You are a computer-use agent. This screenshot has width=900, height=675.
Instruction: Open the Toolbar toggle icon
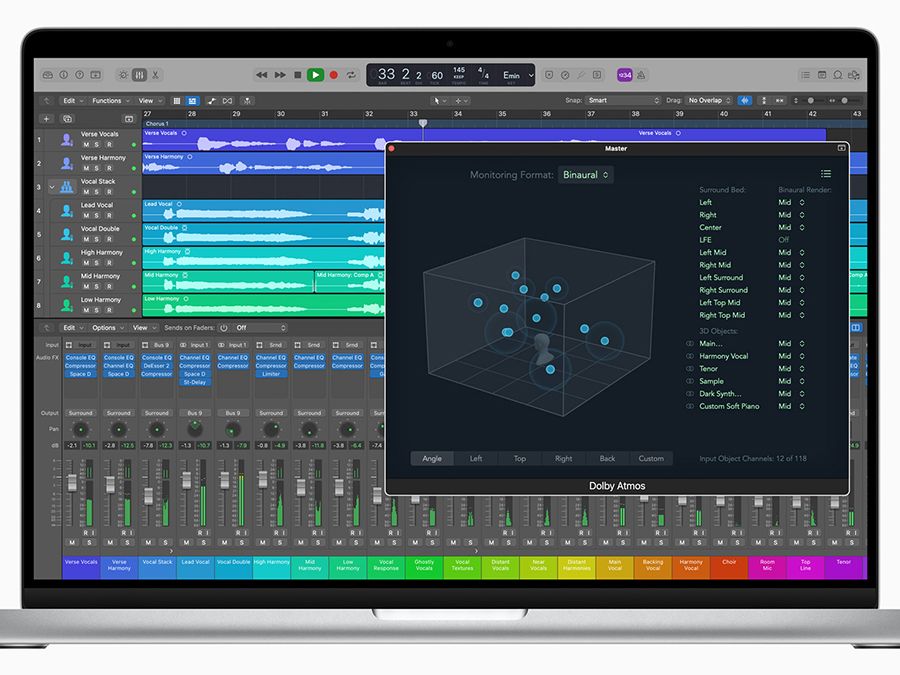(96, 75)
